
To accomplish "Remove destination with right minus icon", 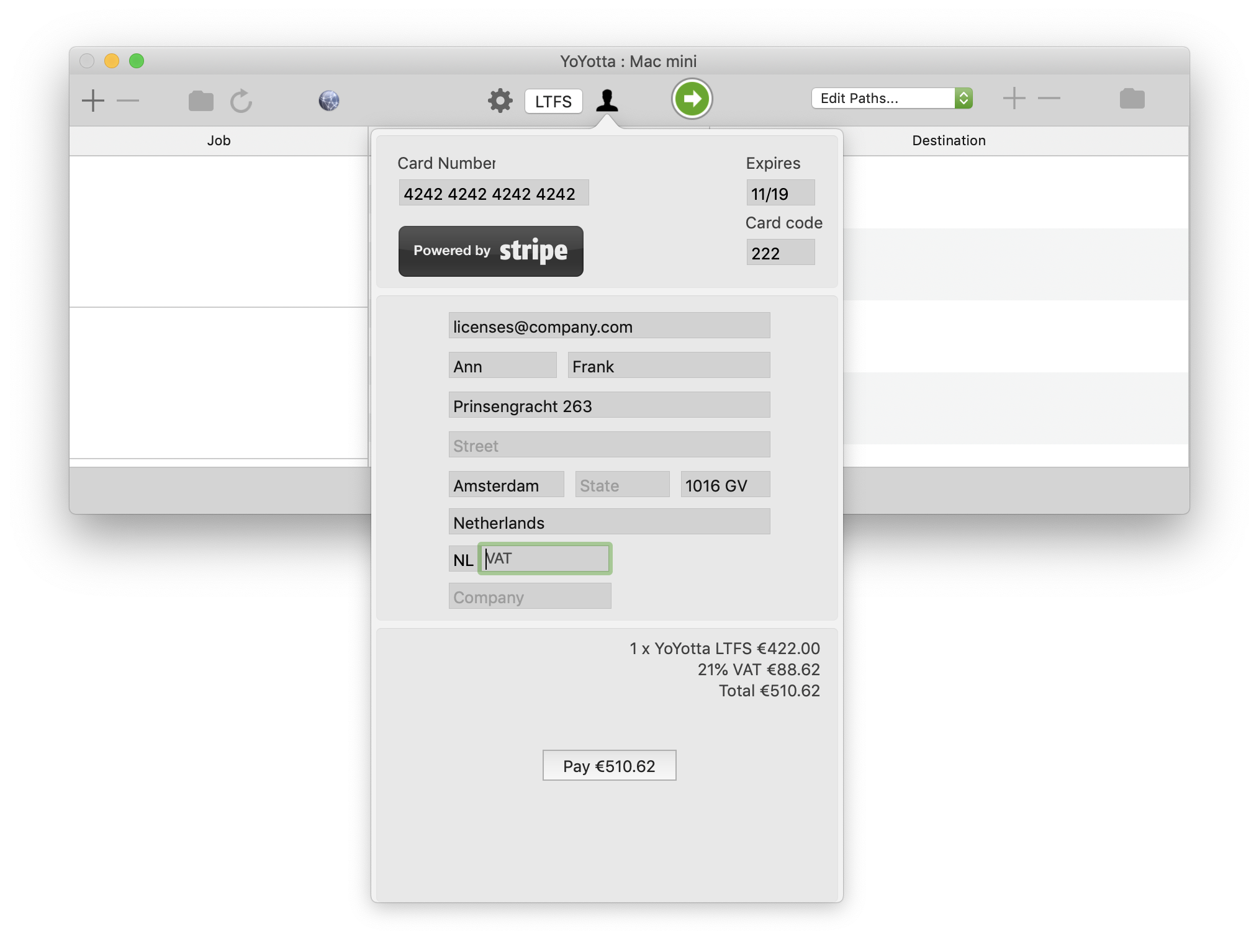I will coord(1049,98).
